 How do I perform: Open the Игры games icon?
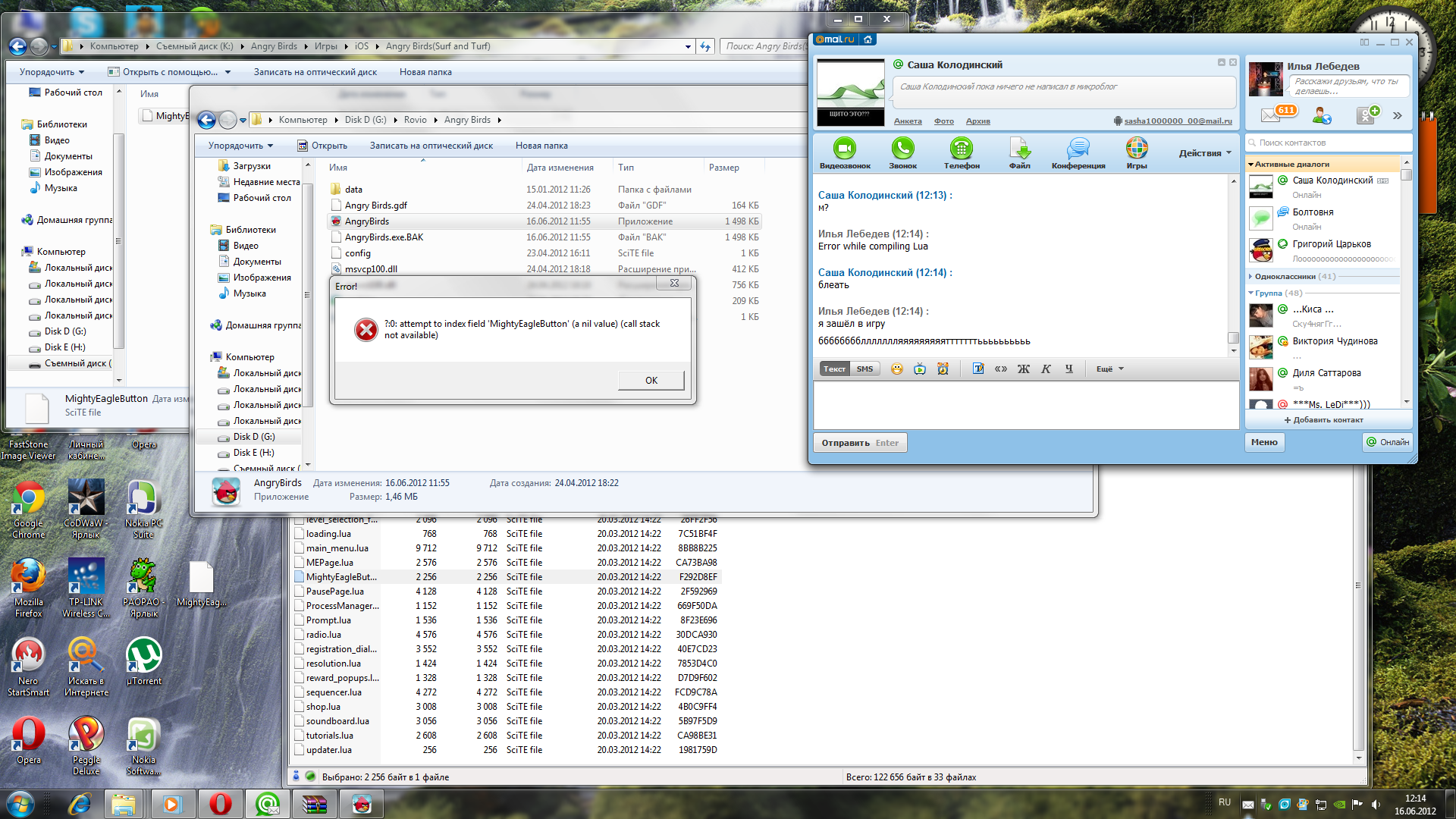click(1136, 149)
